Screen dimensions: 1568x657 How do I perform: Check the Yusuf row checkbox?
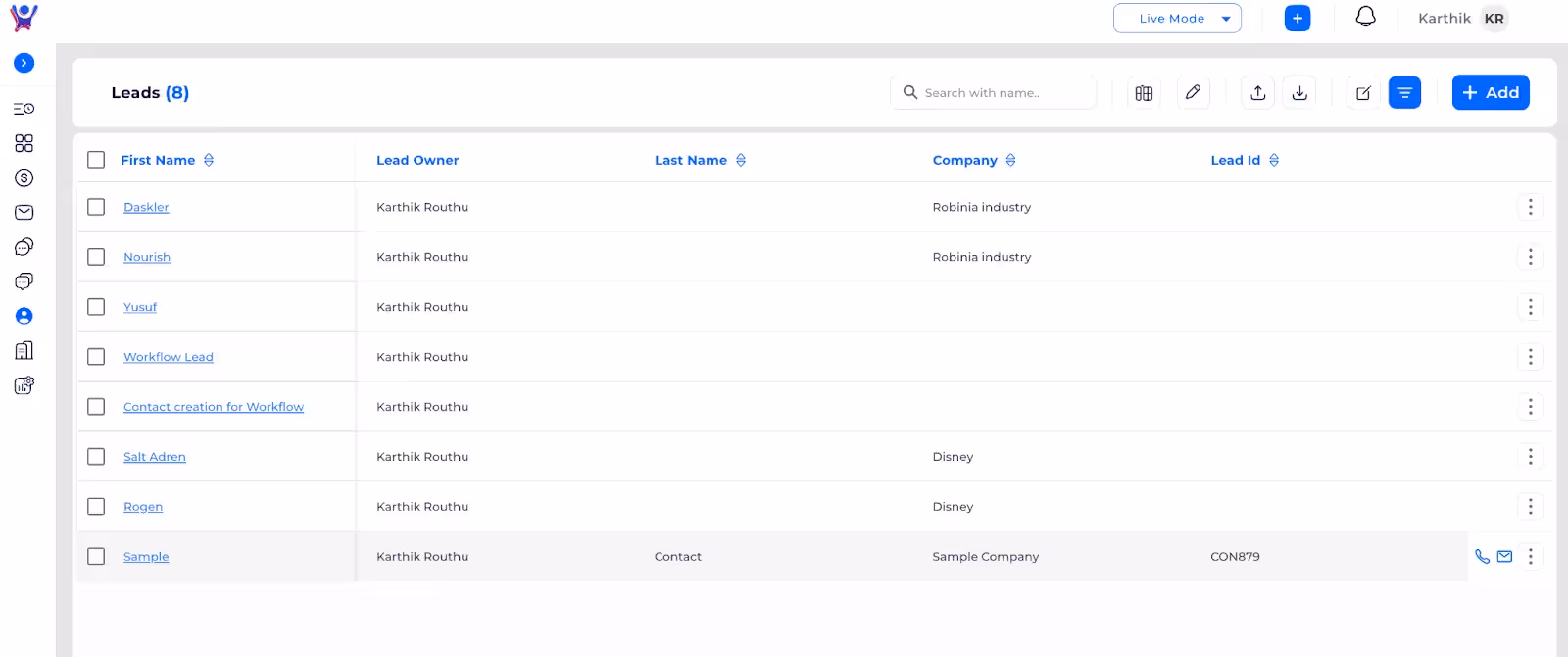[96, 307]
